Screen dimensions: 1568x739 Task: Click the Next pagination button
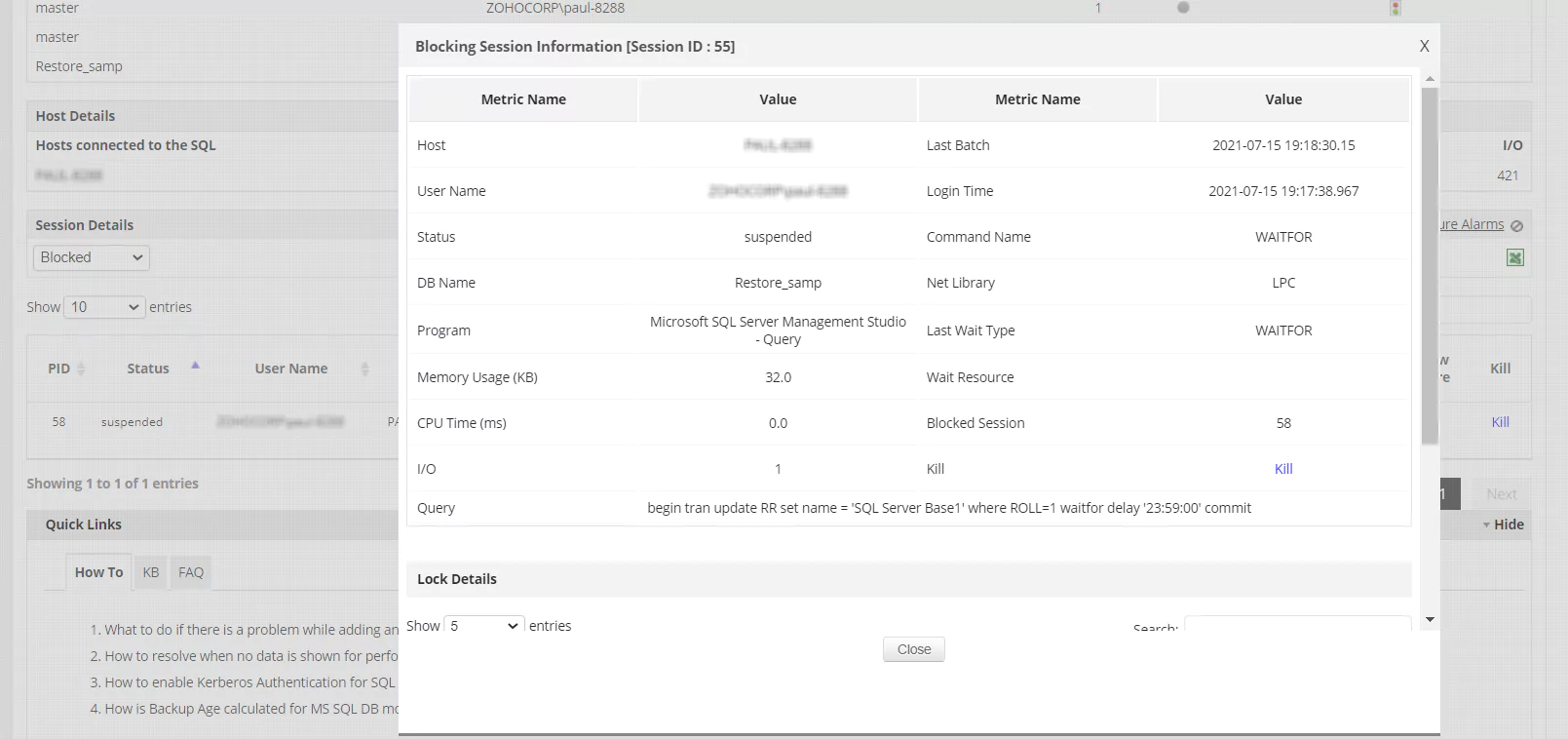click(x=1501, y=494)
